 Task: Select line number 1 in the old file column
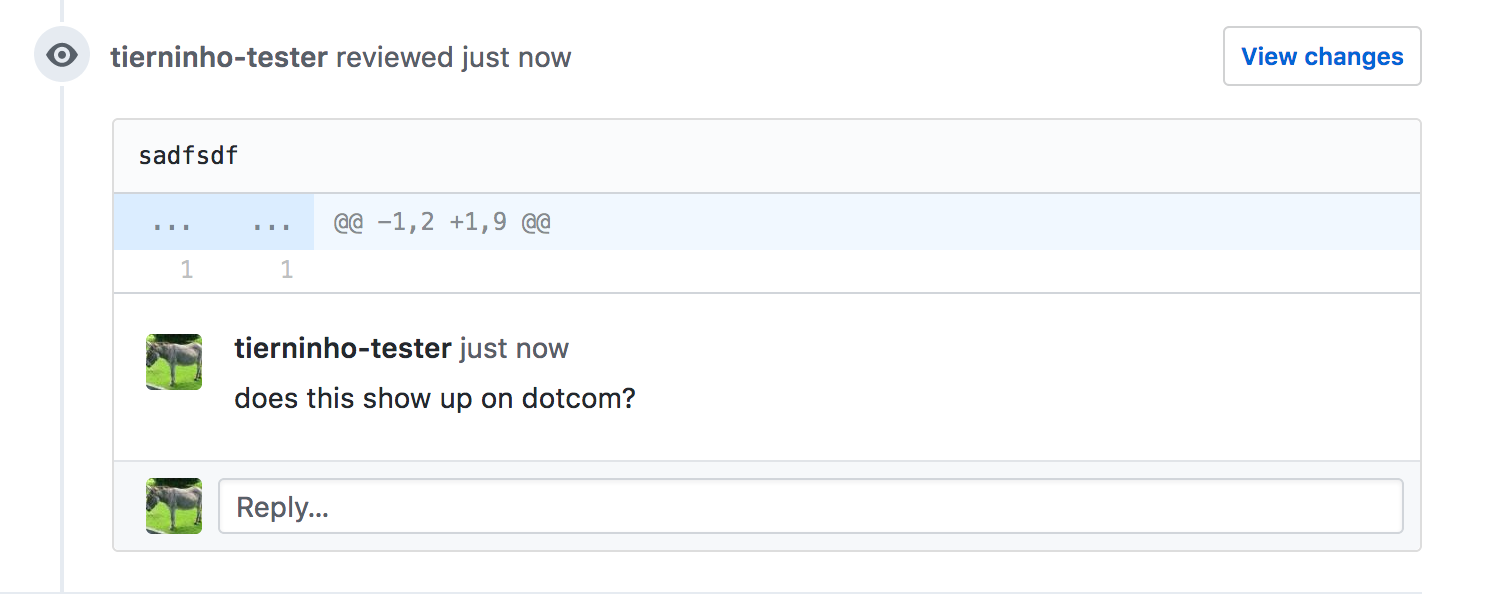[x=186, y=269]
